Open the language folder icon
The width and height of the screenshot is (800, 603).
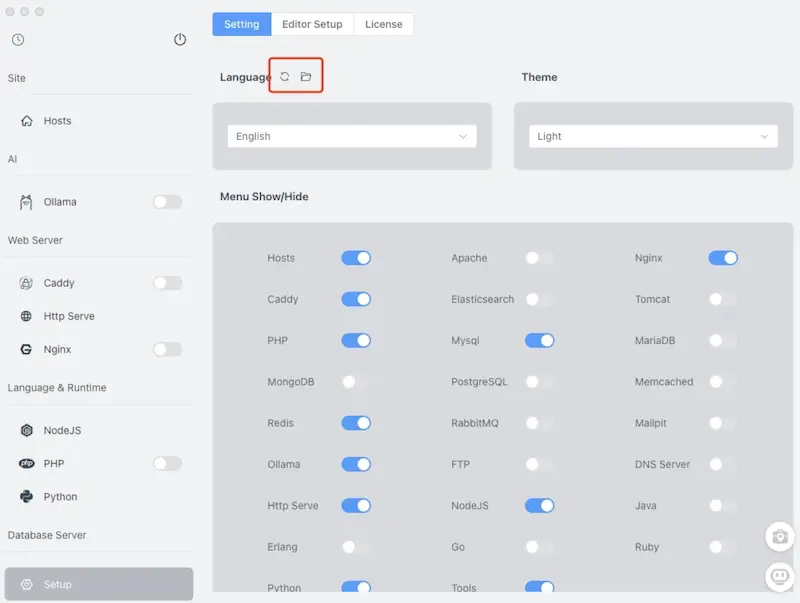point(306,77)
